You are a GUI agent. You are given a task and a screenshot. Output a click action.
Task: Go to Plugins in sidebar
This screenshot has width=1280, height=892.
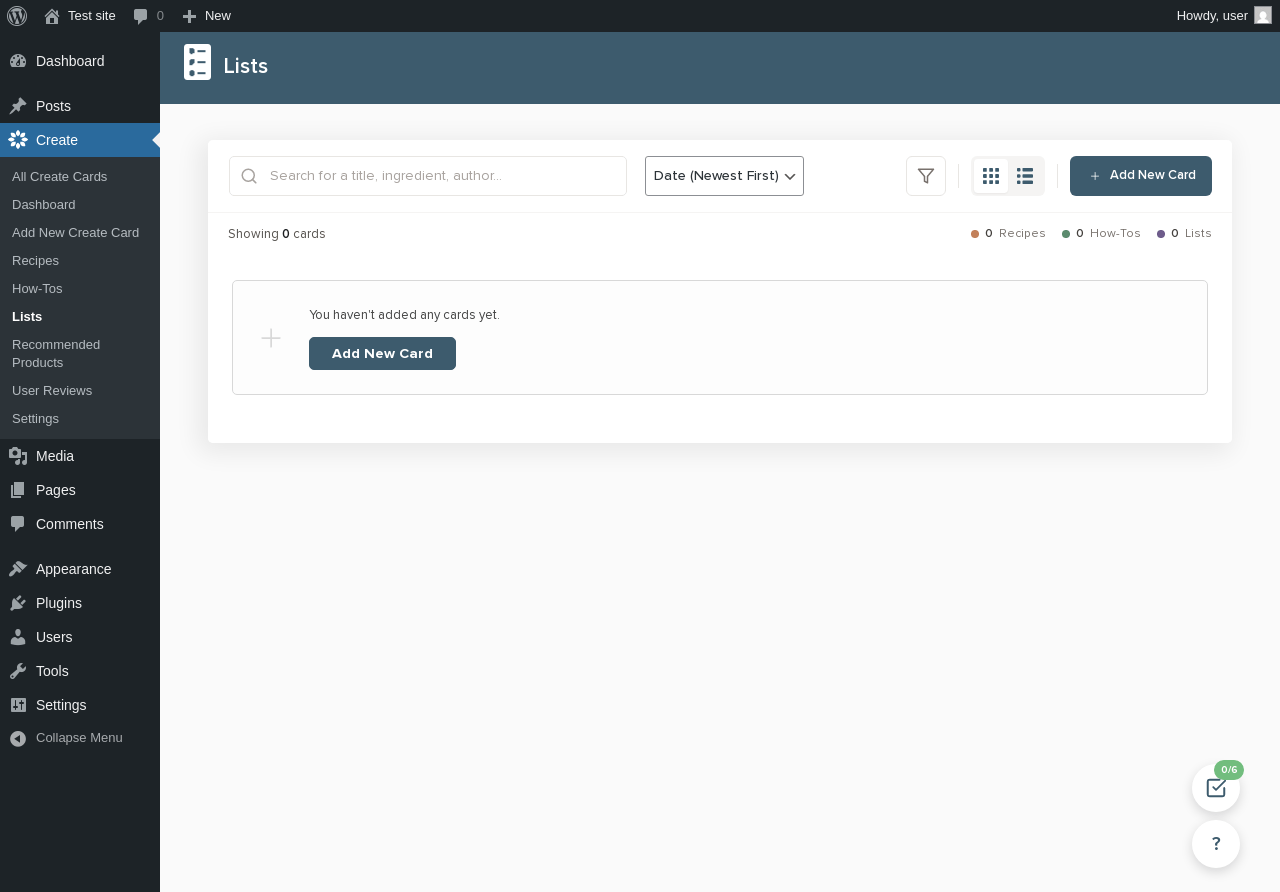pyautogui.click(x=59, y=603)
